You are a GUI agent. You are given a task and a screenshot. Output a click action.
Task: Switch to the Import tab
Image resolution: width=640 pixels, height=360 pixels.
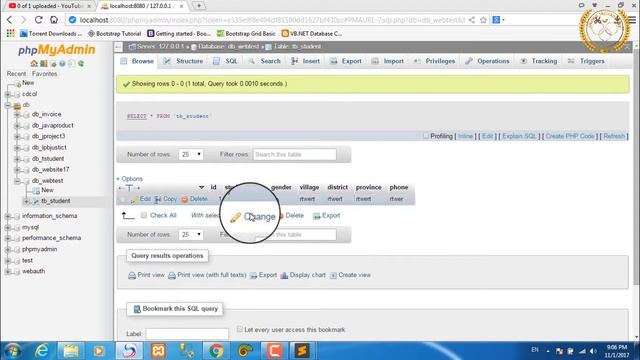tap(388, 61)
